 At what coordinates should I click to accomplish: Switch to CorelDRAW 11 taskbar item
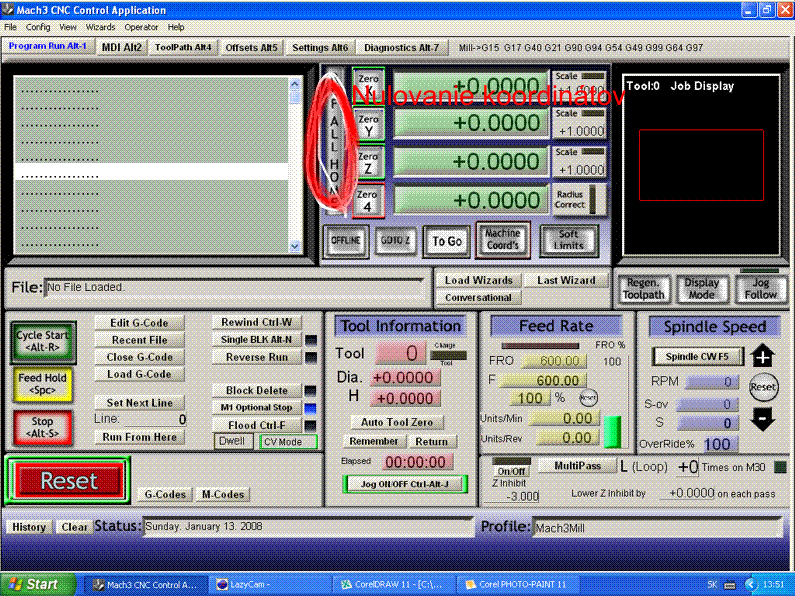click(x=394, y=585)
